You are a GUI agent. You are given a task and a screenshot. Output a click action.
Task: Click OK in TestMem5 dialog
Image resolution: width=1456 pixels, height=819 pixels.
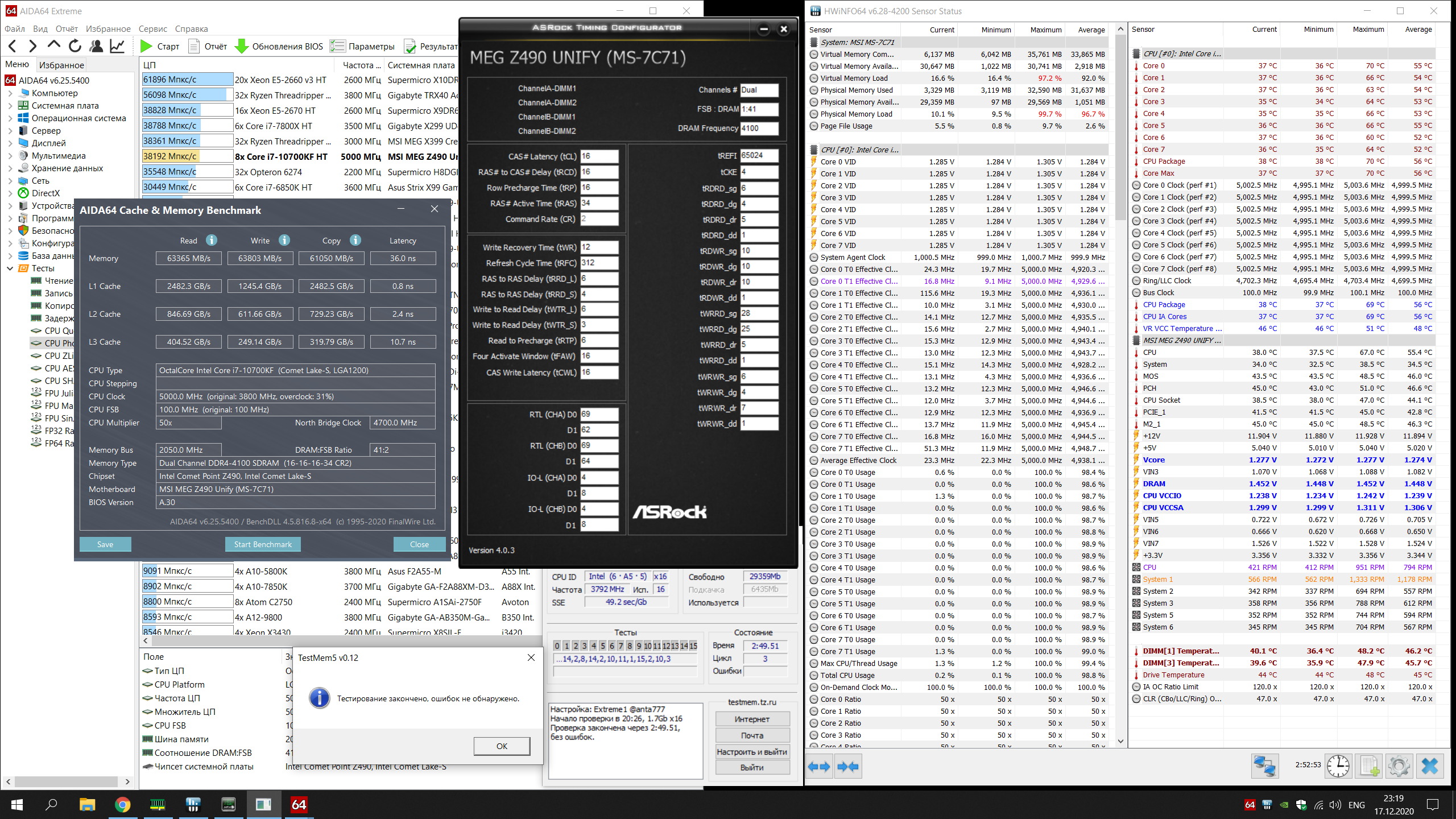(502, 746)
